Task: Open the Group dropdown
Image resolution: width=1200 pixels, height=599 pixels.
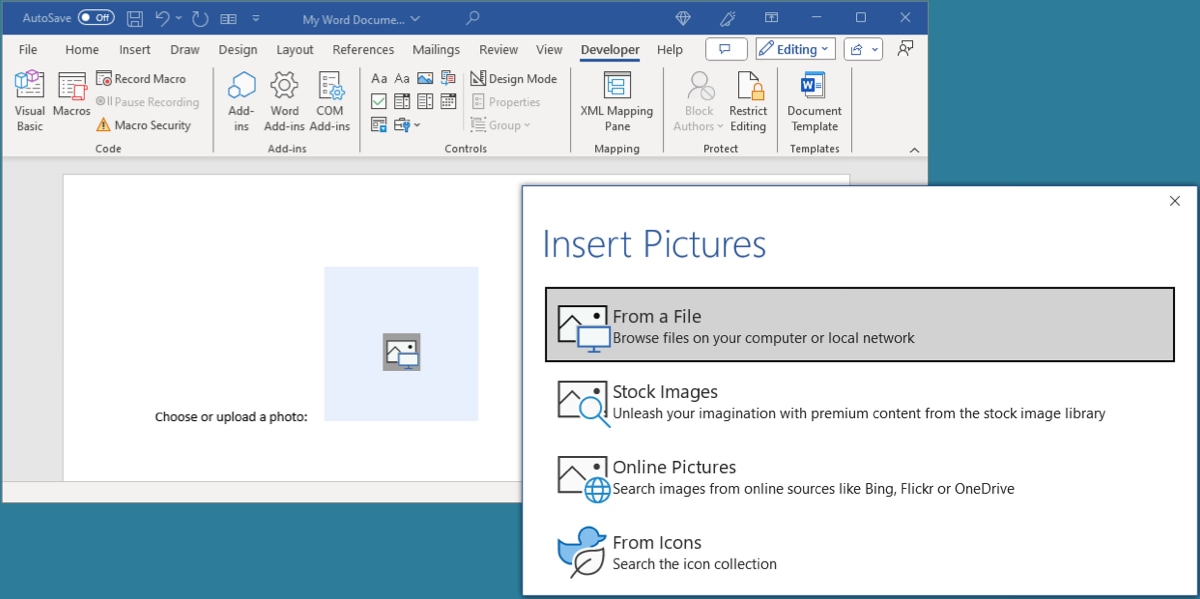Action: 502,124
